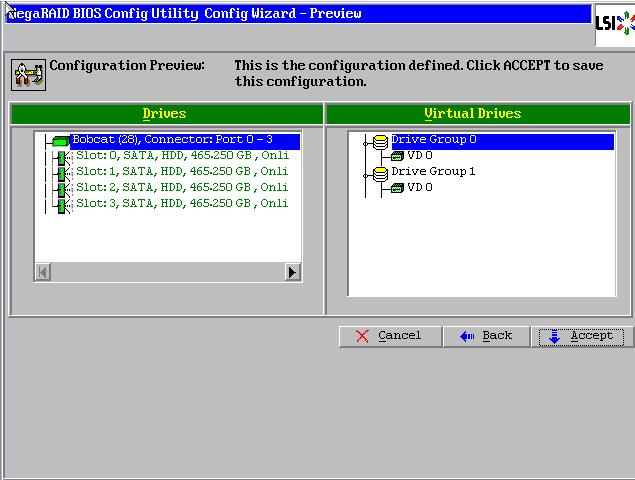Click VD 0 icon under Drive Group 1
Screen dimensions: 635x480
(x=397, y=188)
